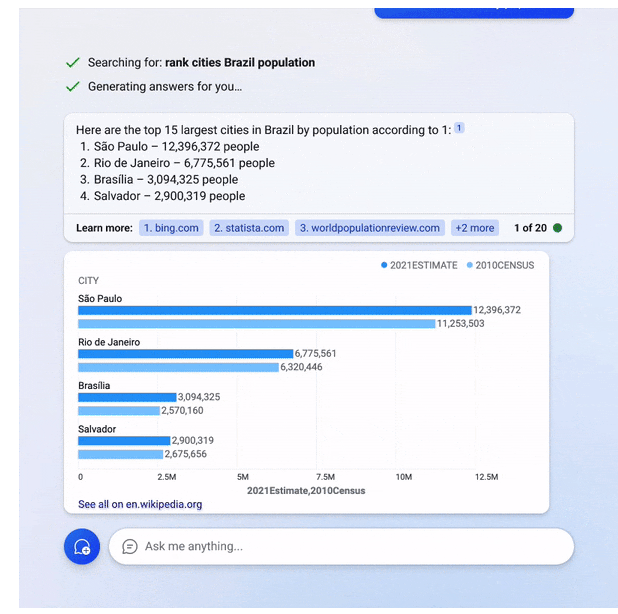Focus the Ask me anything input field
This screenshot has height=614, width=618.
tap(350, 547)
